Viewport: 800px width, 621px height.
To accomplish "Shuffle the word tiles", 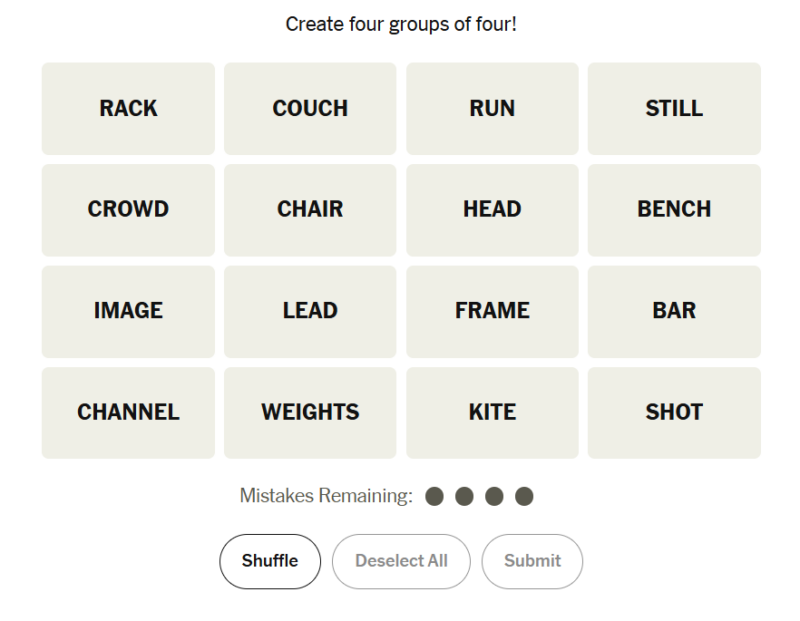I will (270, 561).
